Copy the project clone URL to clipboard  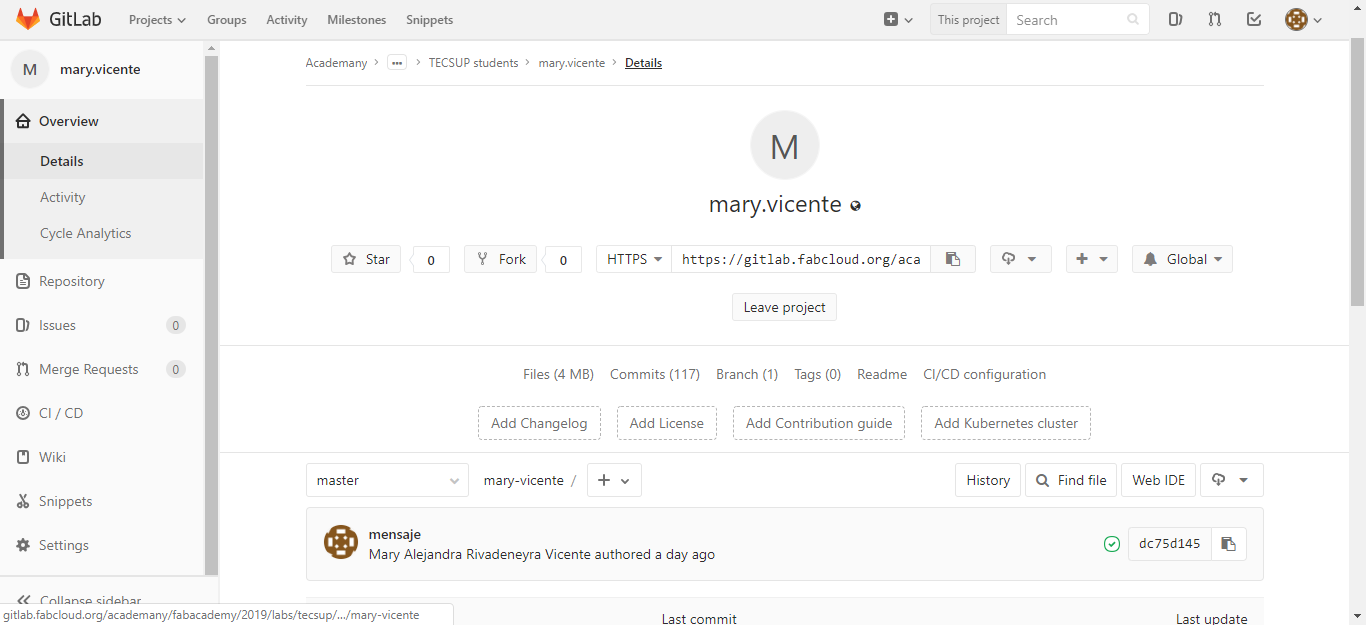click(953, 259)
